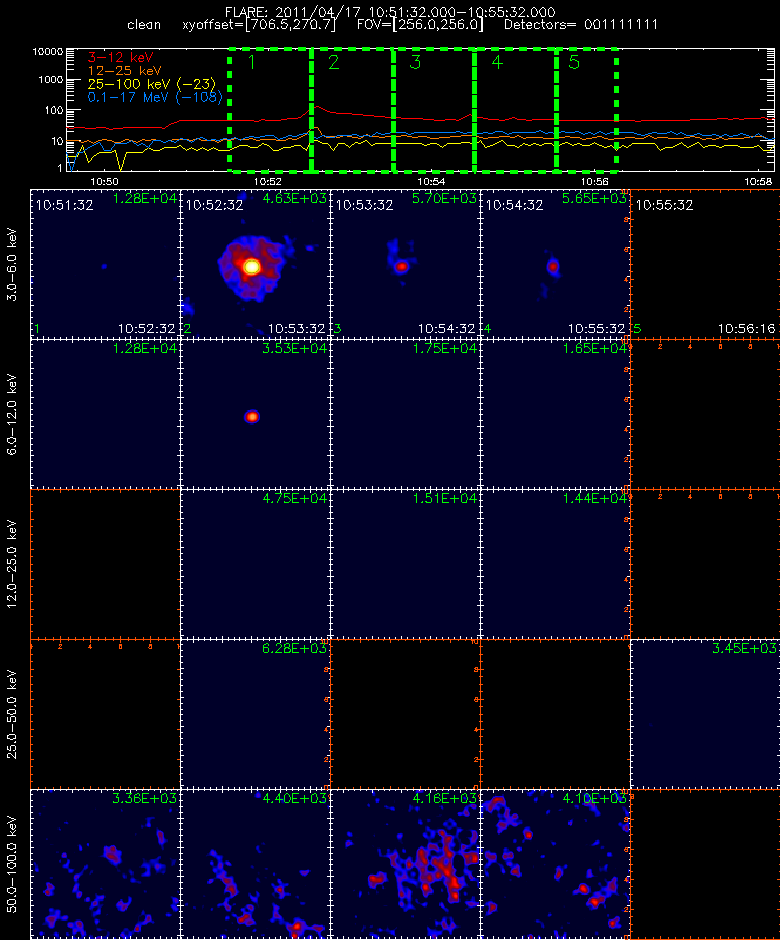
Task: Click the 100 count-rate axis label
Action: click(54, 110)
